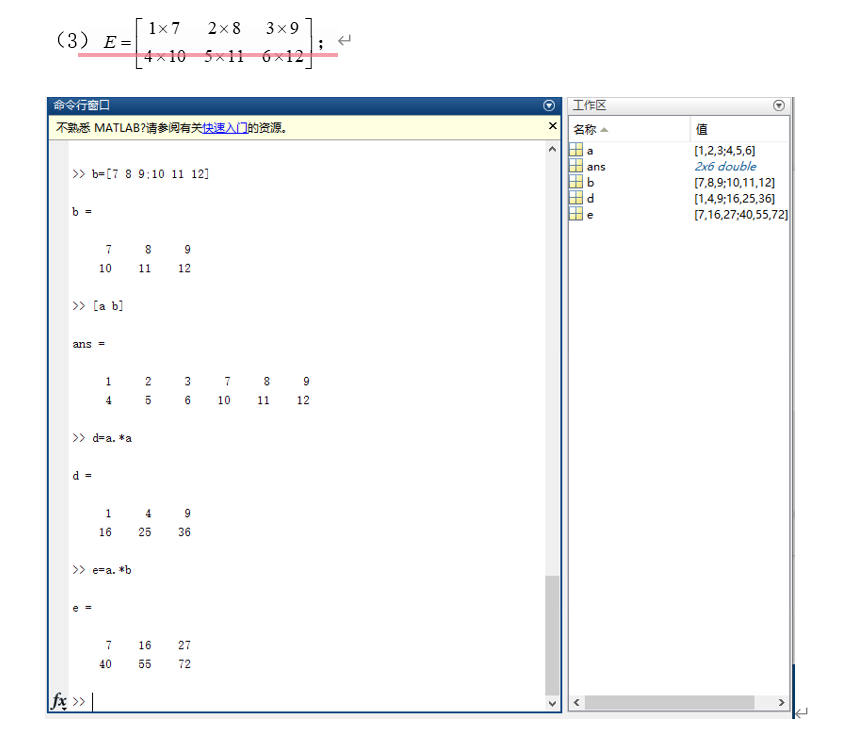
Task: Click the 命令行窗口 title bar text
Action: 82,105
